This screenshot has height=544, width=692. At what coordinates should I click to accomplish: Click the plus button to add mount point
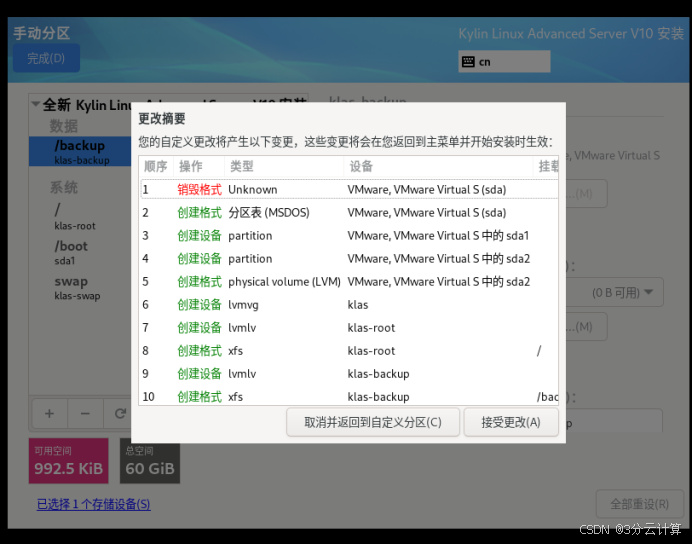click(49, 413)
